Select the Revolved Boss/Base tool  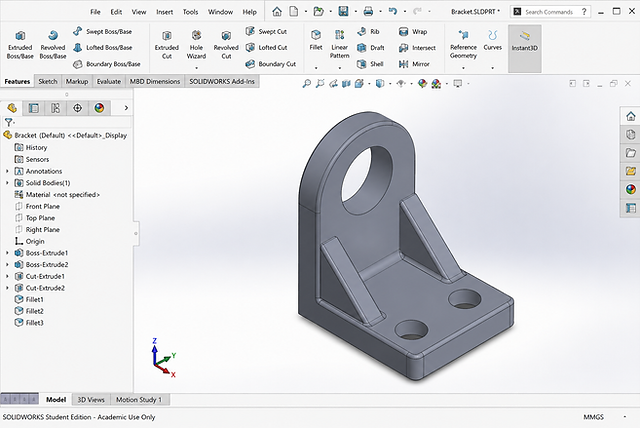53,45
